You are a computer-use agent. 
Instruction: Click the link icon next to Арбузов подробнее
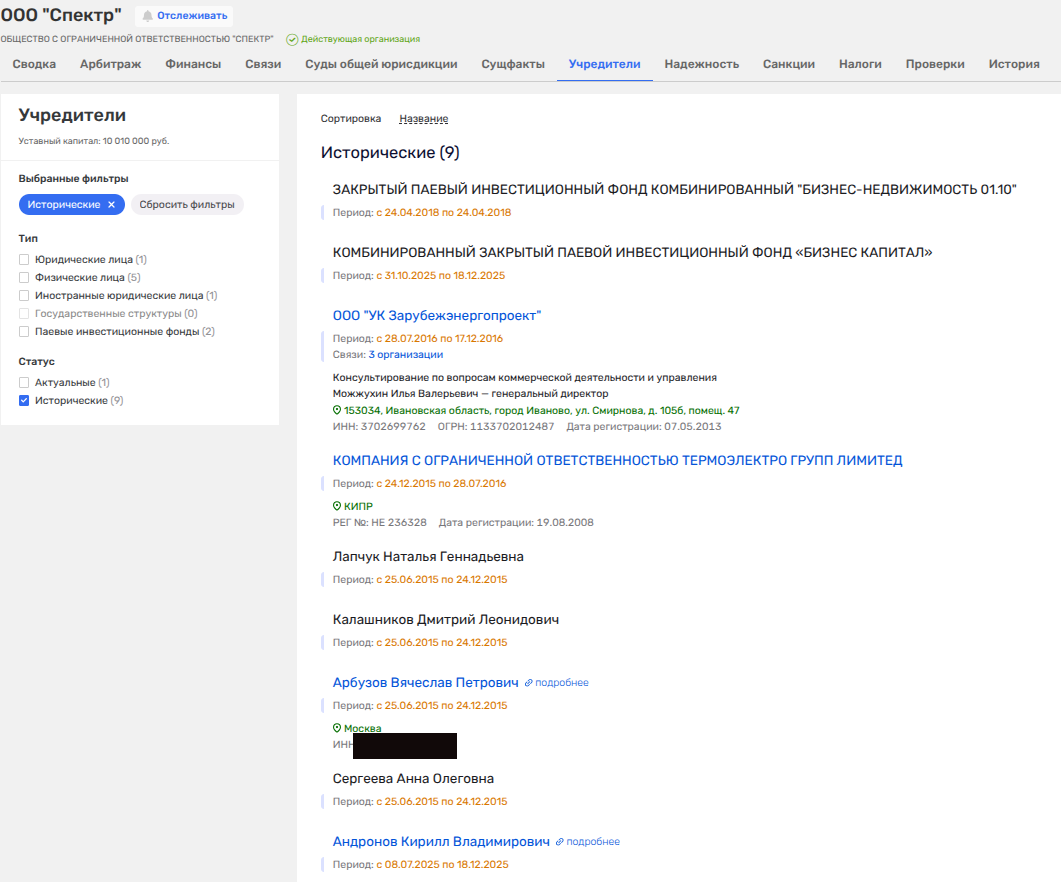click(528, 683)
